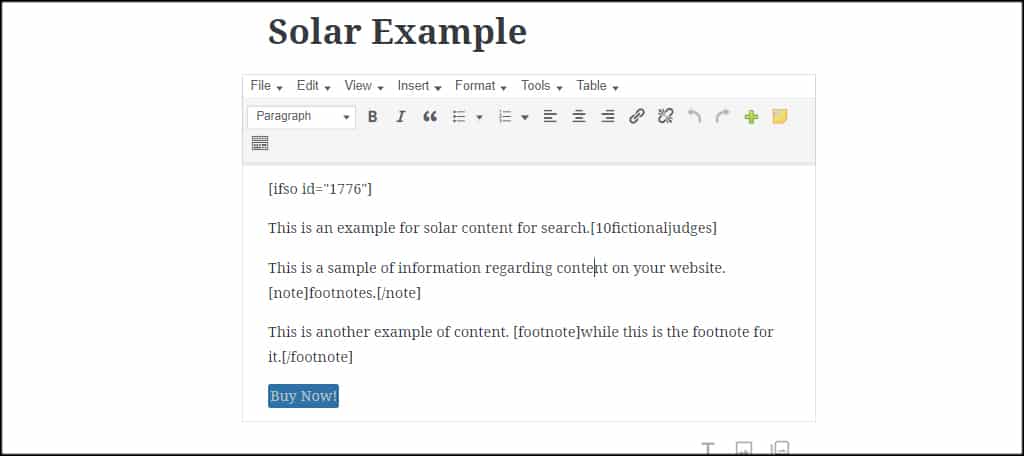
Task: Remove link with unlink icon
Action: 665,117
